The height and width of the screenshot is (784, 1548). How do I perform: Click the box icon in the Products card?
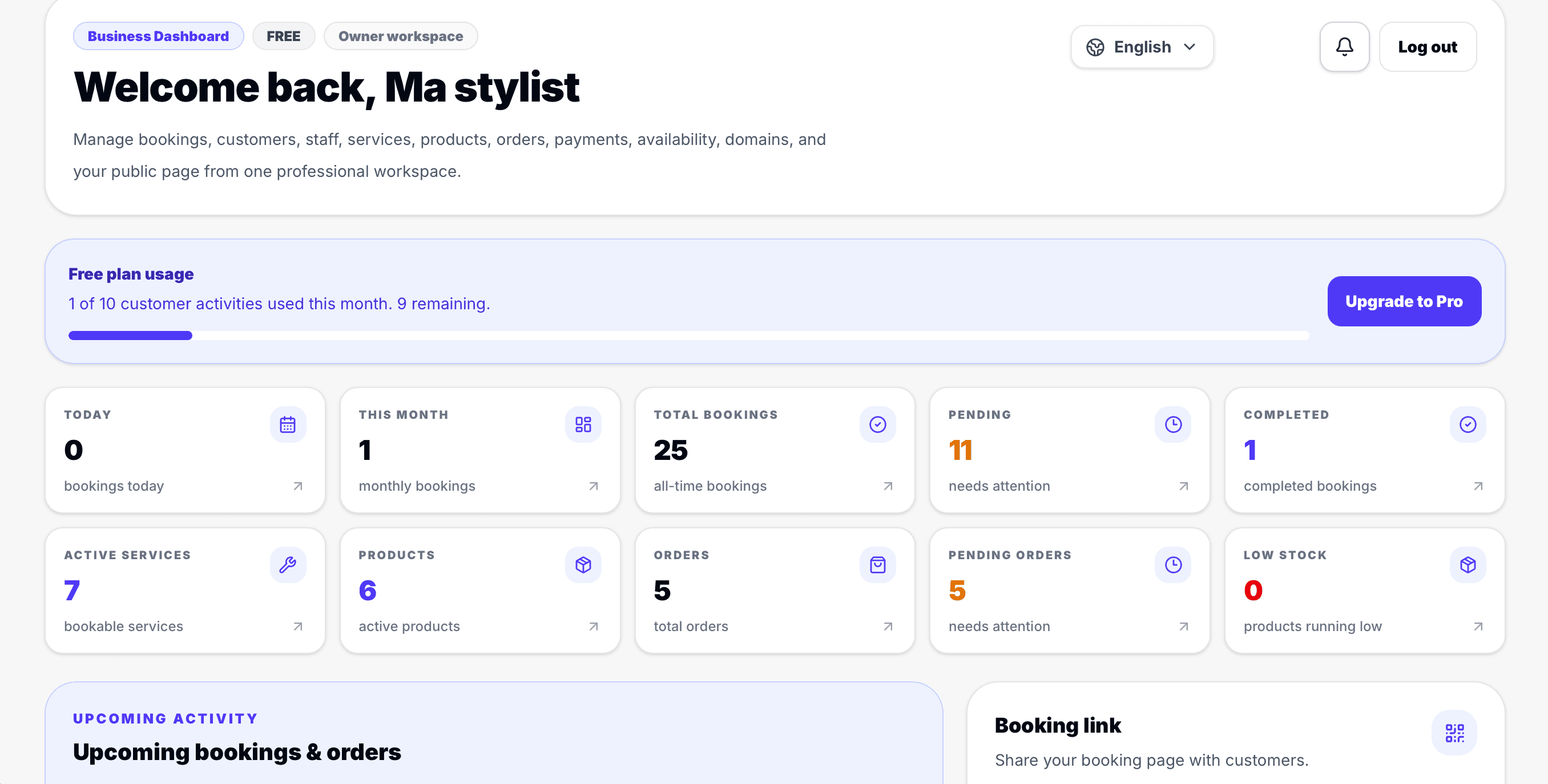[x=583, y=565]
